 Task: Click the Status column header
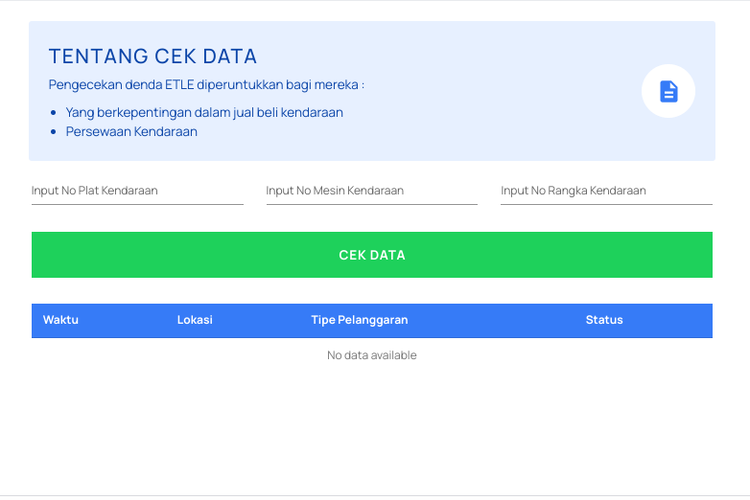pos(604,320)
